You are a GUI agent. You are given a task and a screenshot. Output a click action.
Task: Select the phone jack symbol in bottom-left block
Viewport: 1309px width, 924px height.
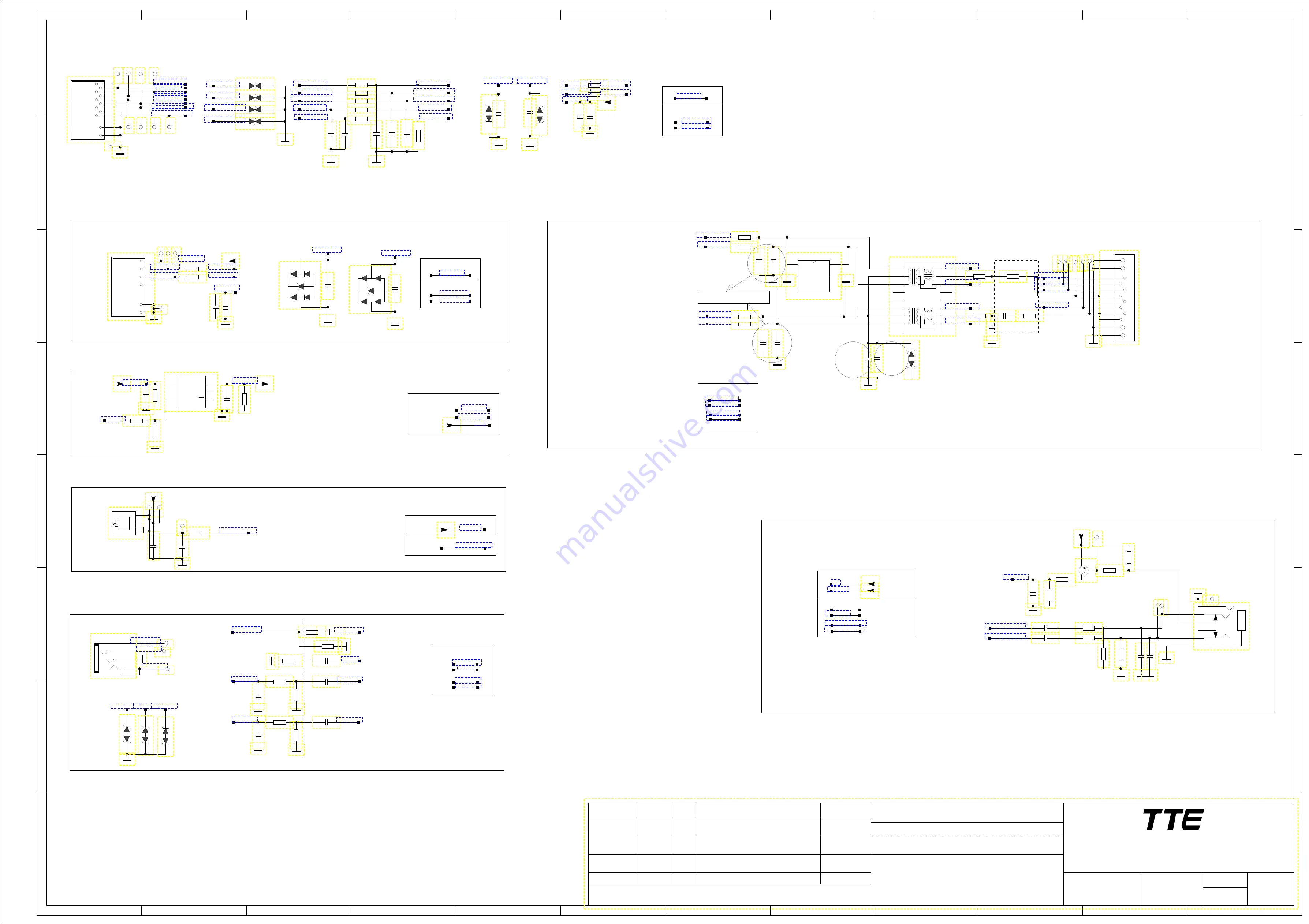pyautogui.click(x=113, y=655)
